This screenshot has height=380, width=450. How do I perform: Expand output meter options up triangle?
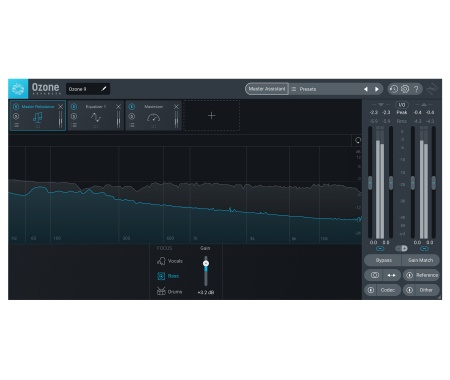click(x=424, y=105)
